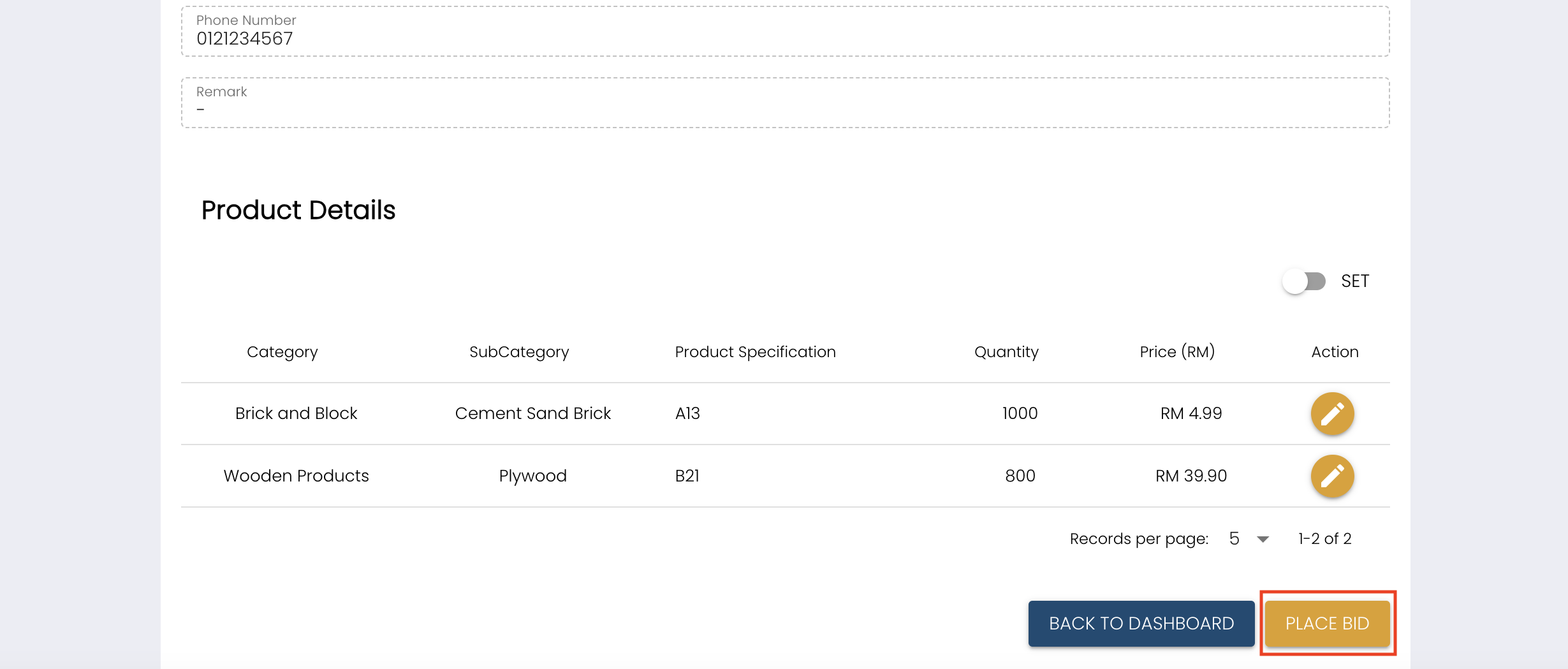Select the A13 specification cell
The height and width of the screenshot is (669, 1568).
687,414
